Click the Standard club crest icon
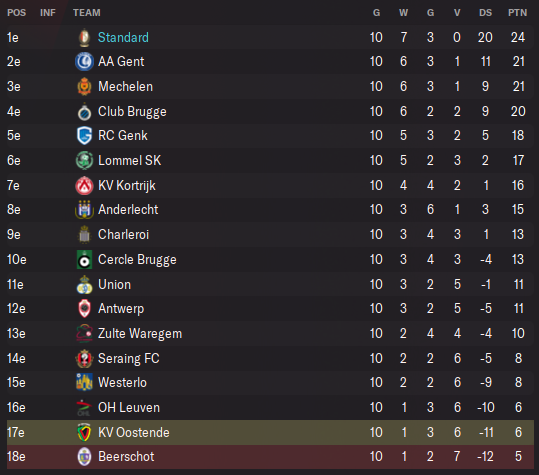This screenshot has width=539, height=475. pyautogui.click(x=84, y=37)
